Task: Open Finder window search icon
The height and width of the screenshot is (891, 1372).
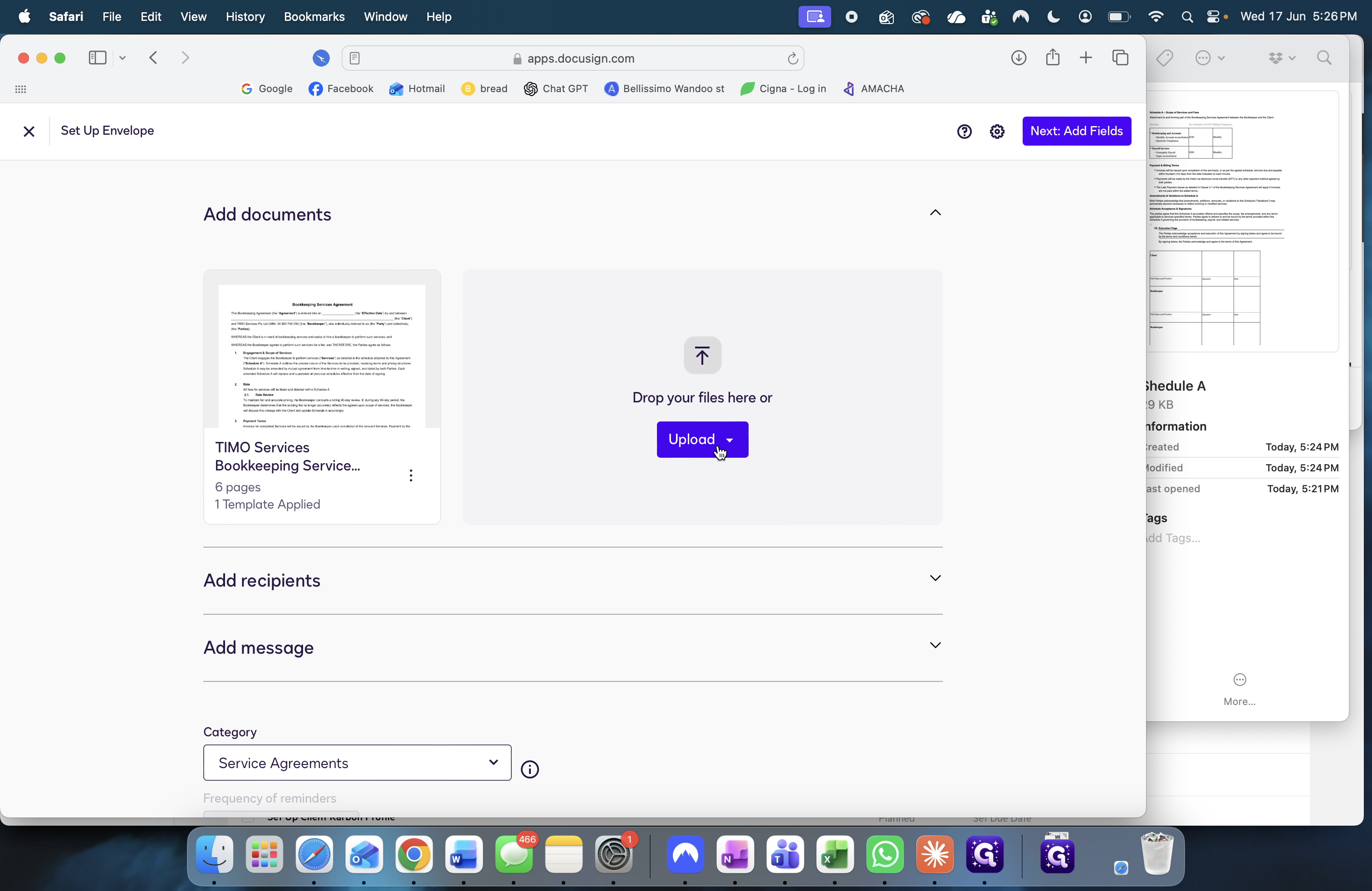Action: pyautogui.click(x=1324, y=58)
